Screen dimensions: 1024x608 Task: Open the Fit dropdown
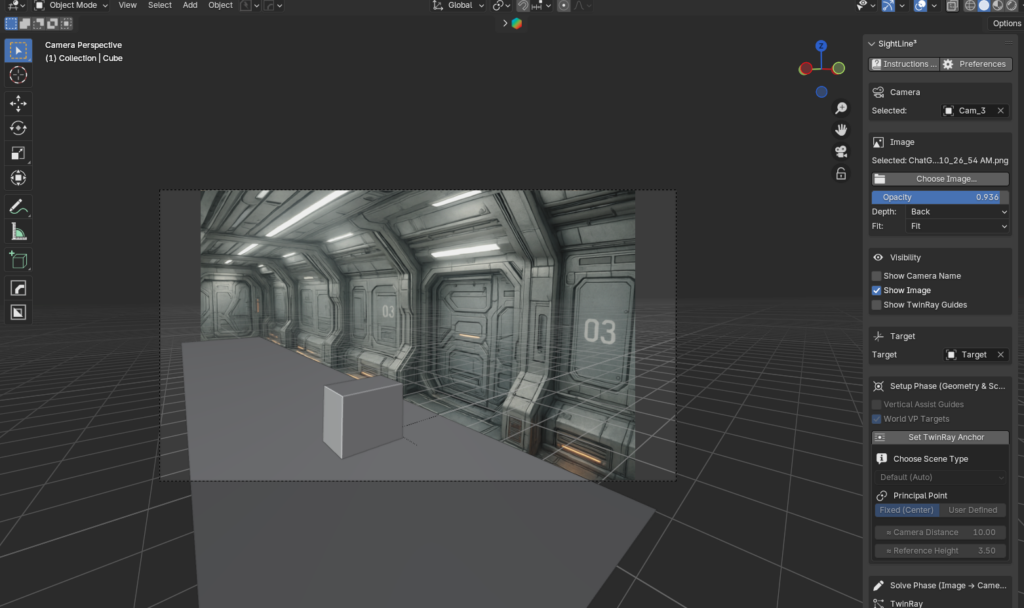[957, 226]
